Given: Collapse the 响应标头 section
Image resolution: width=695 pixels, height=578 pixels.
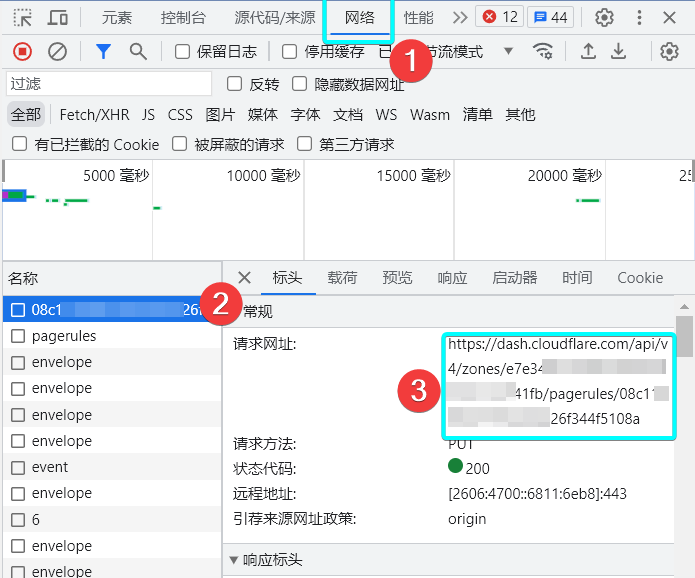Looking at the screenshot, I should [x=234, y=560].
